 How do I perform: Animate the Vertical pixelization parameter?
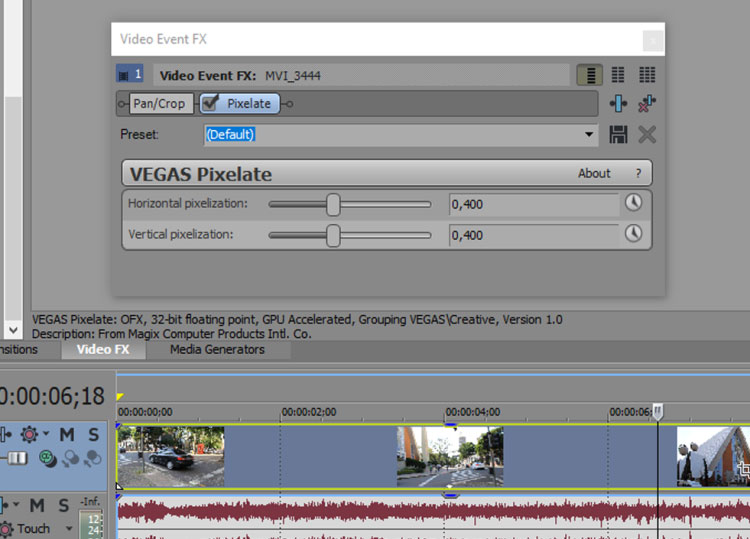633,234
